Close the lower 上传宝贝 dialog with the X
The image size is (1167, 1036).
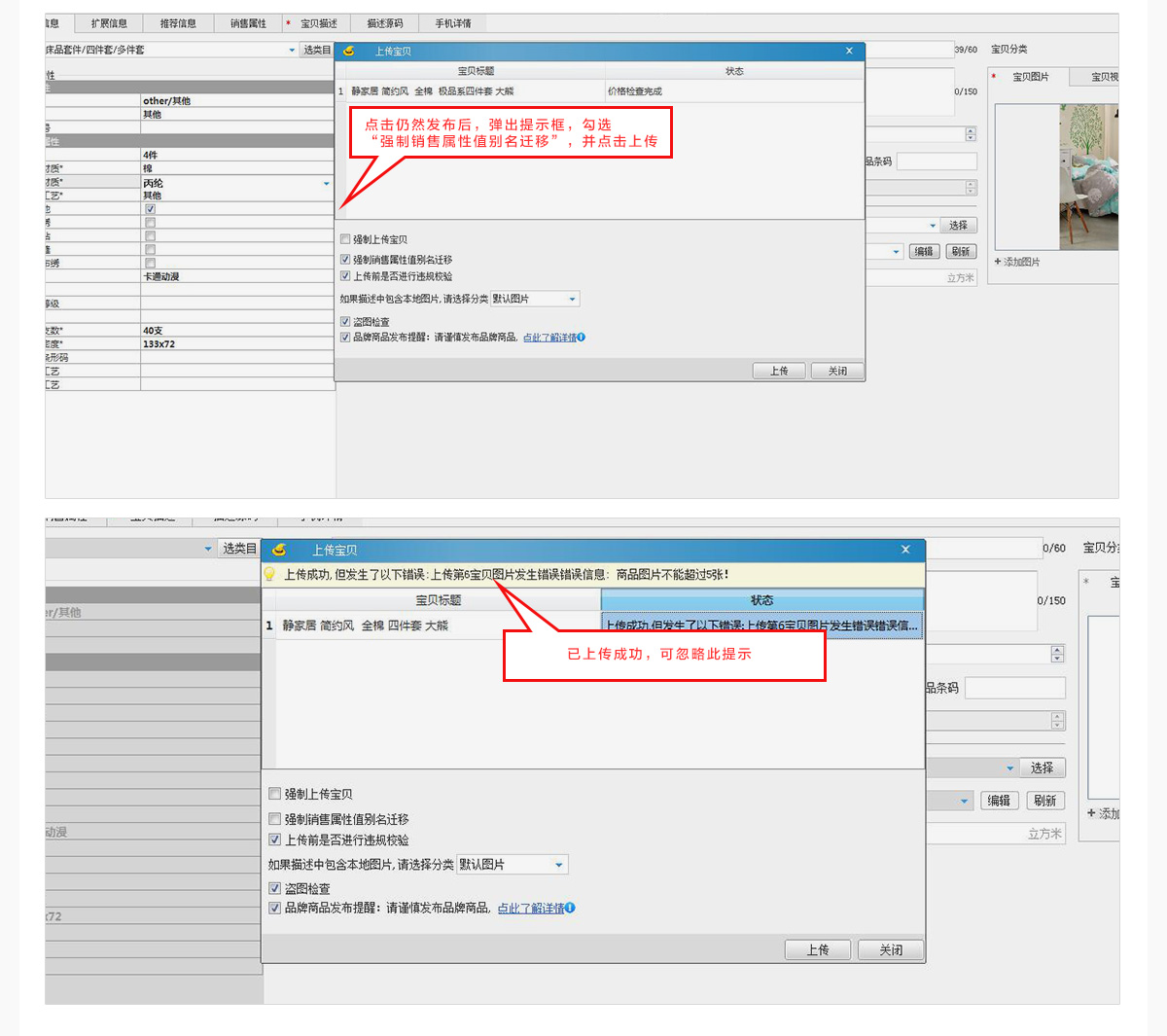point(905,551)
